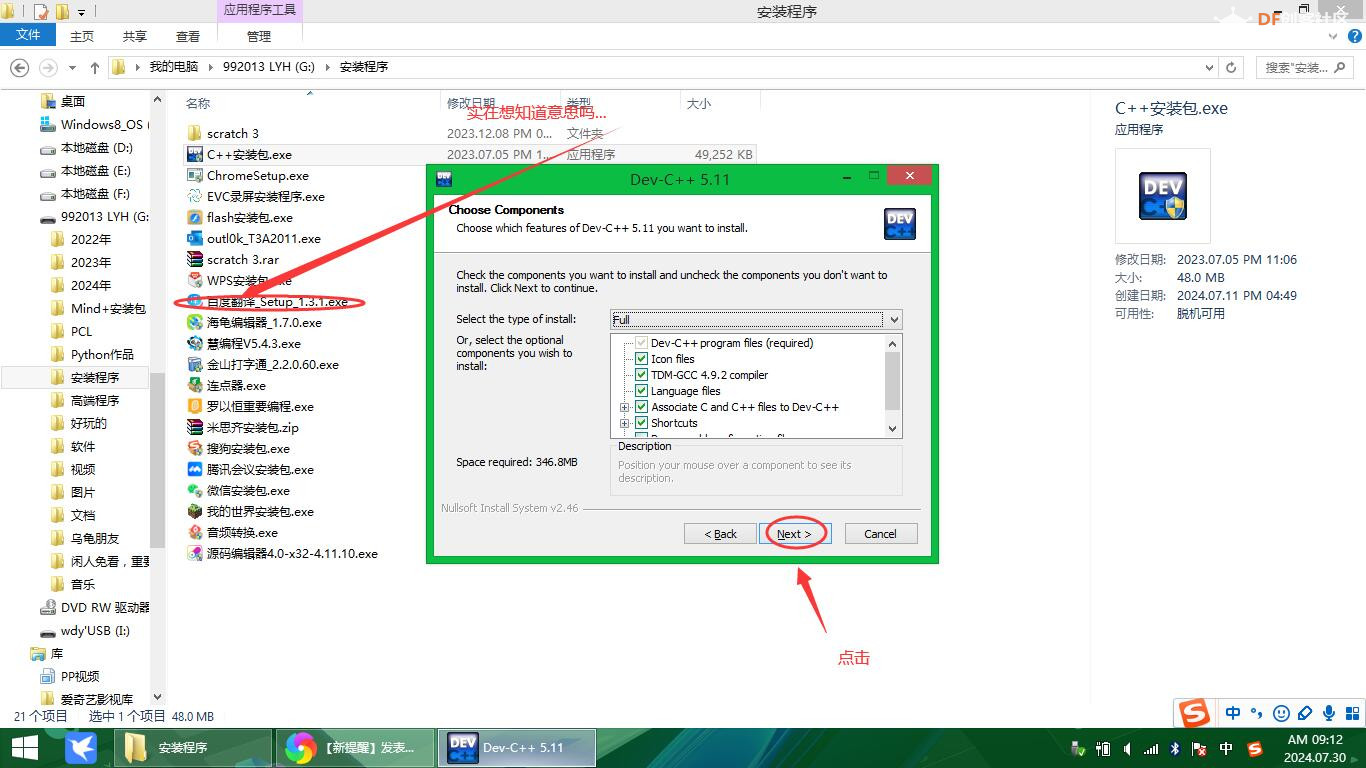1366x768 pixels.
Task: Click Next in the Dev-C++ installer
Action: [x=794, y=534]
